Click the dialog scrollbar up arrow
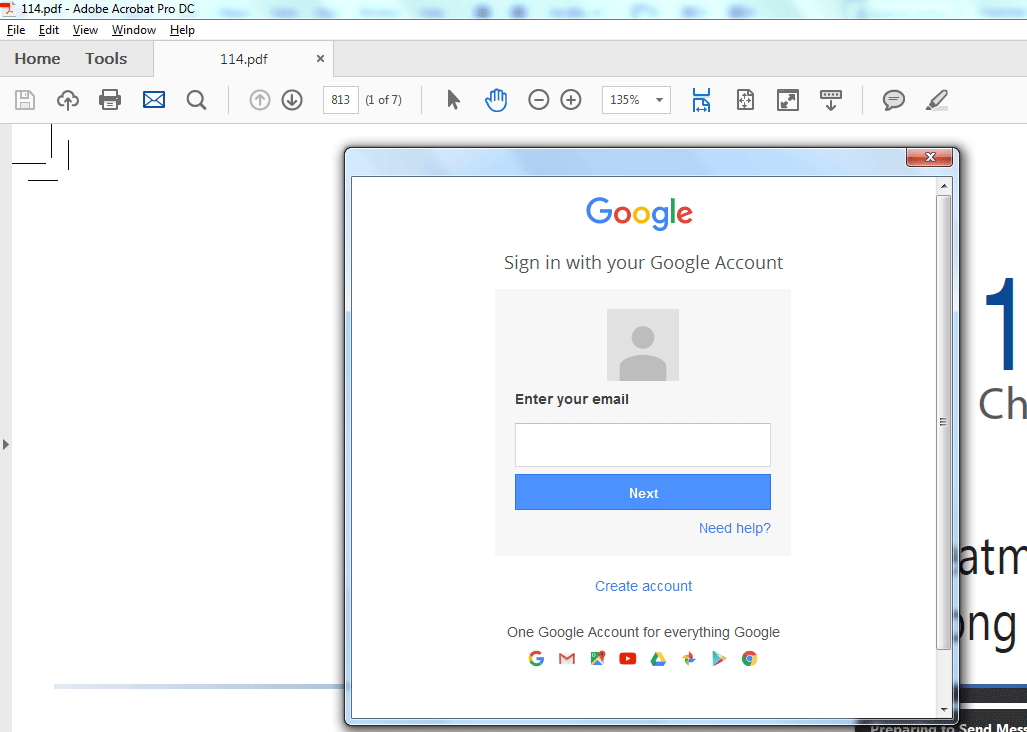 944,186
